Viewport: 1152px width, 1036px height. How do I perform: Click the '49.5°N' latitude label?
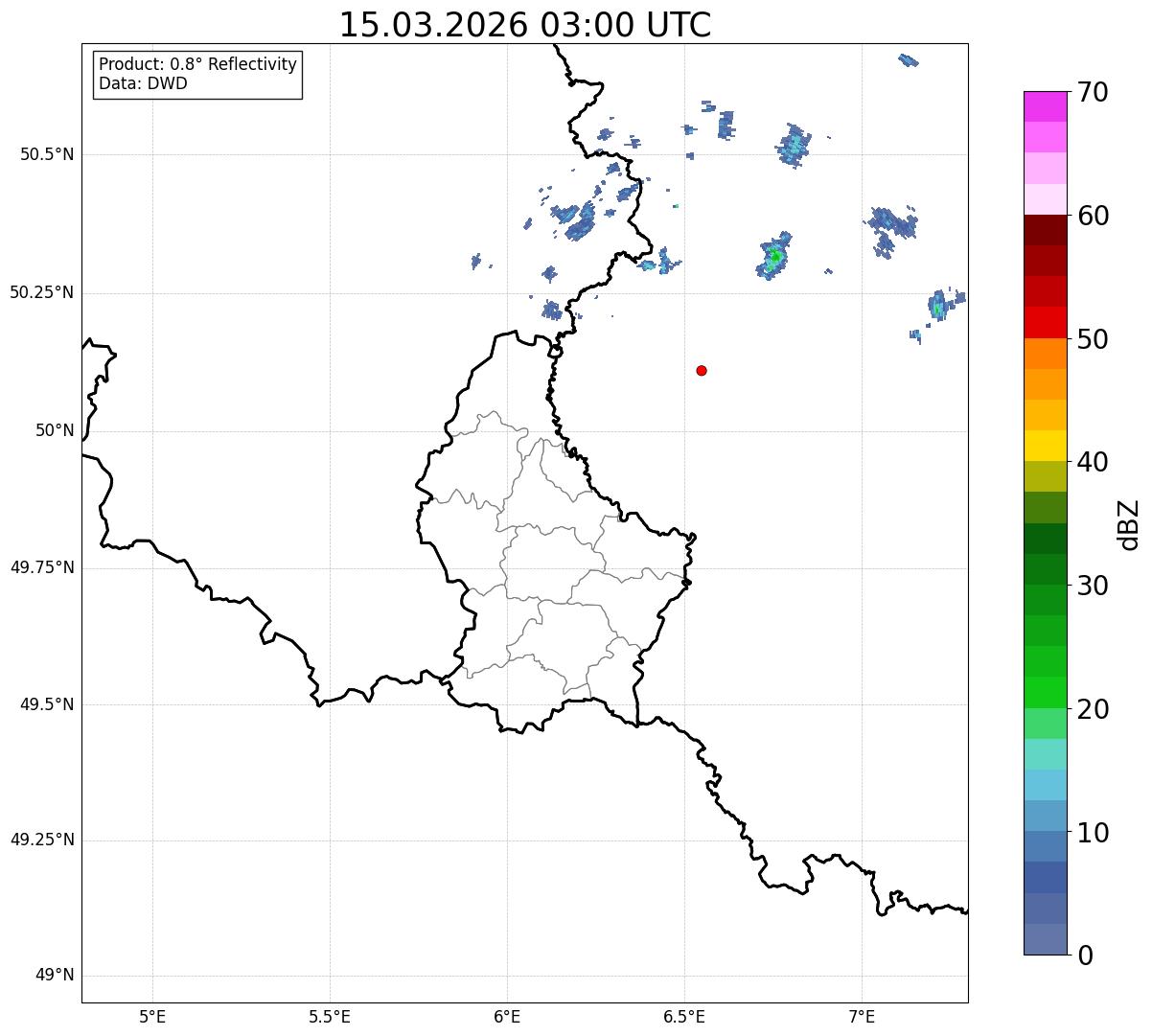47,704
